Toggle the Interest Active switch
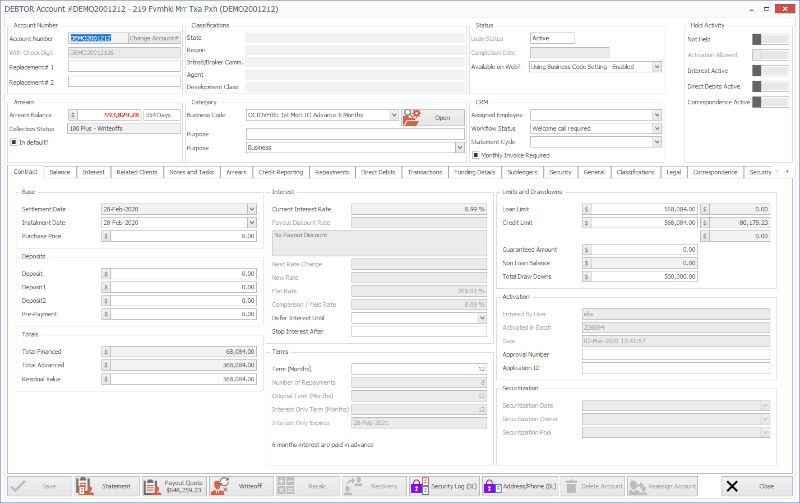 770,70
